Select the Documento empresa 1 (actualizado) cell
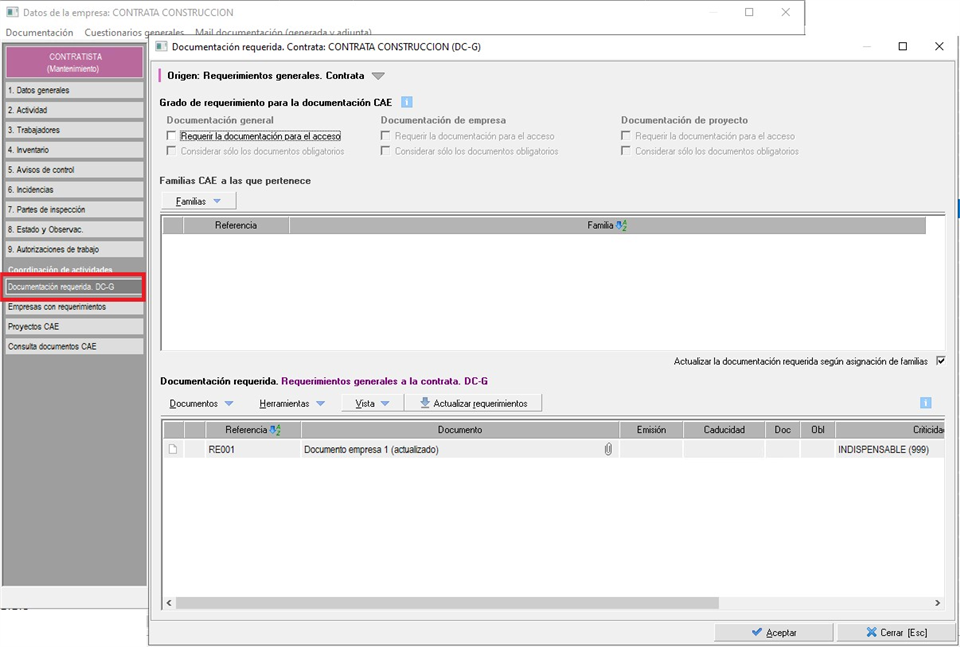Viewport: 960px width, 647px height. click(x=460, y=449)
